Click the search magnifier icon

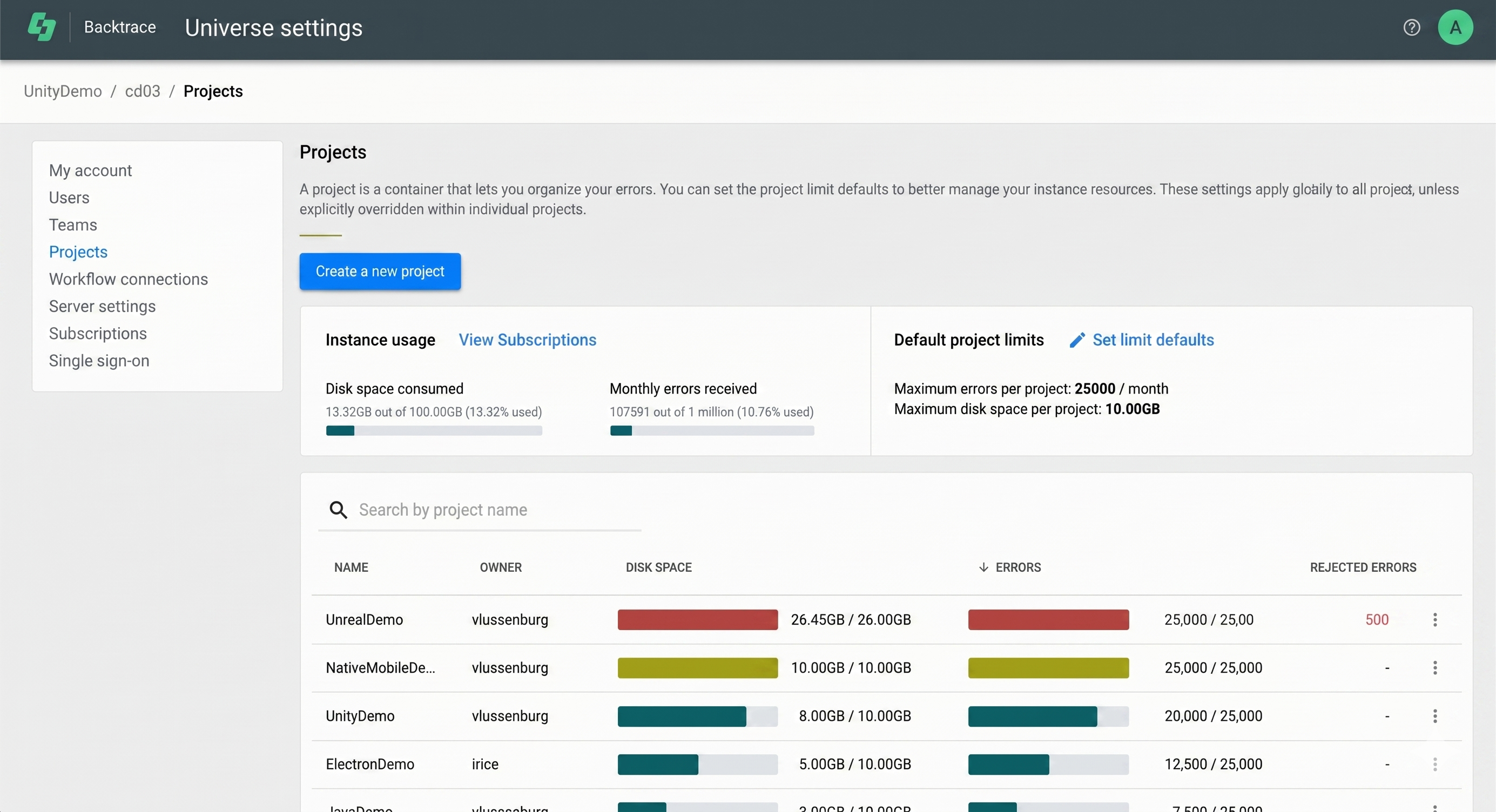click(x=338, y=510)
